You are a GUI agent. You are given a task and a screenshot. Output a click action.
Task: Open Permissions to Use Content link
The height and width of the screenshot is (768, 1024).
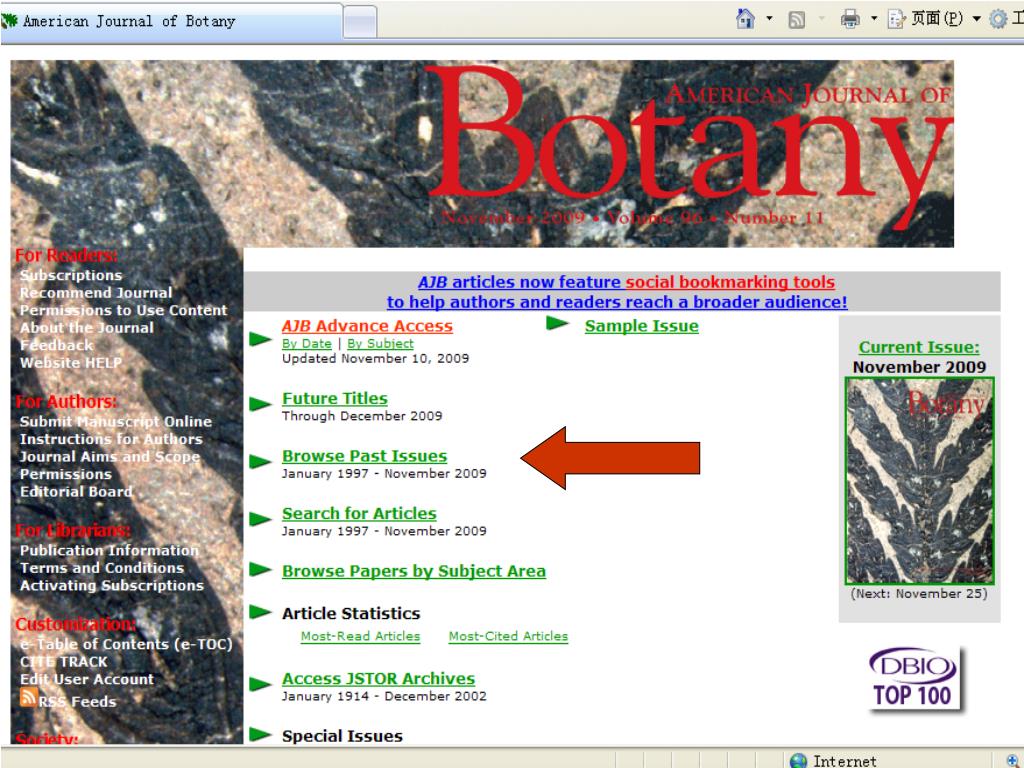123,310
